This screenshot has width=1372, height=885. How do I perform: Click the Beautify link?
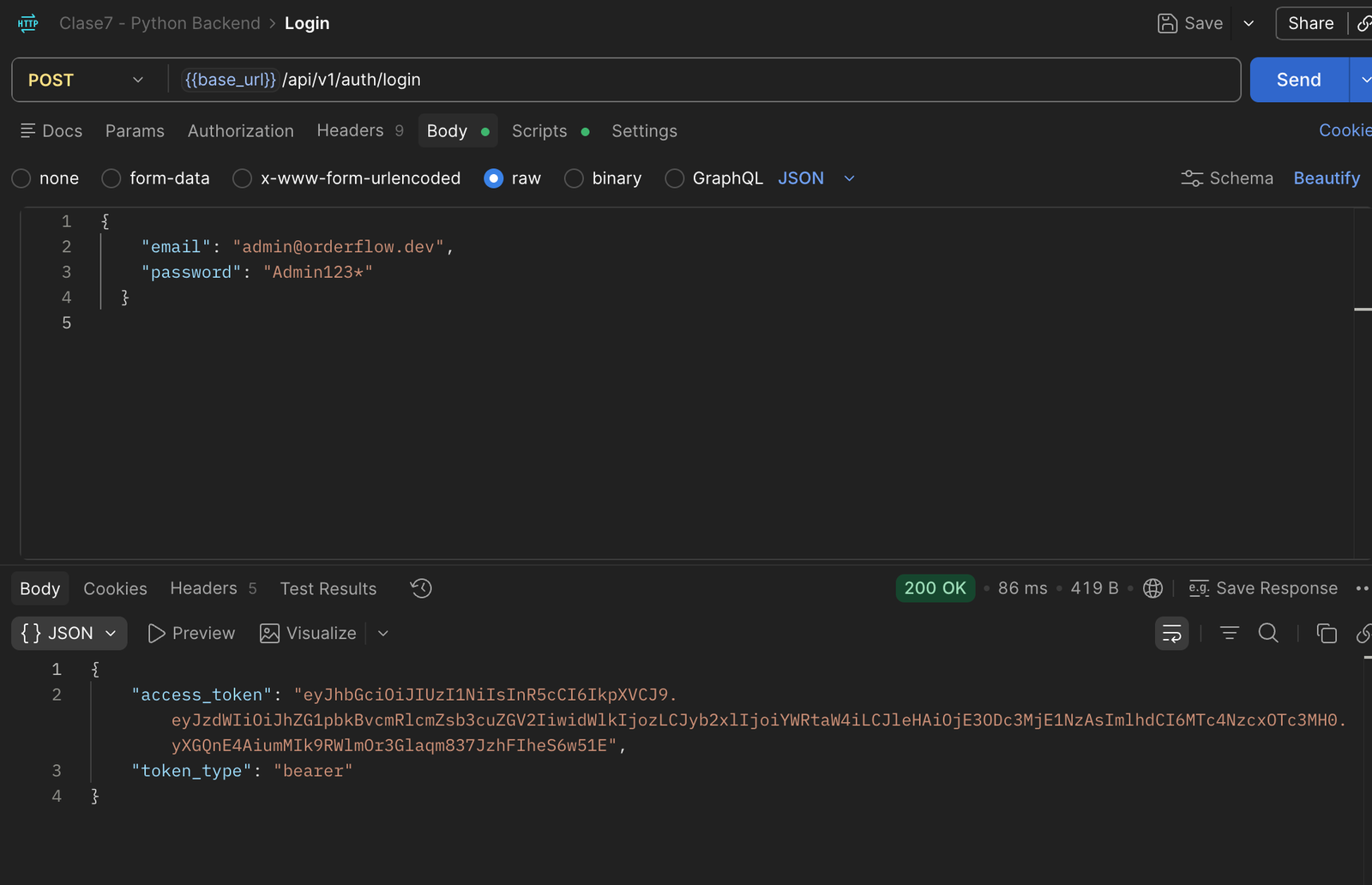[x=1327, y=178]
